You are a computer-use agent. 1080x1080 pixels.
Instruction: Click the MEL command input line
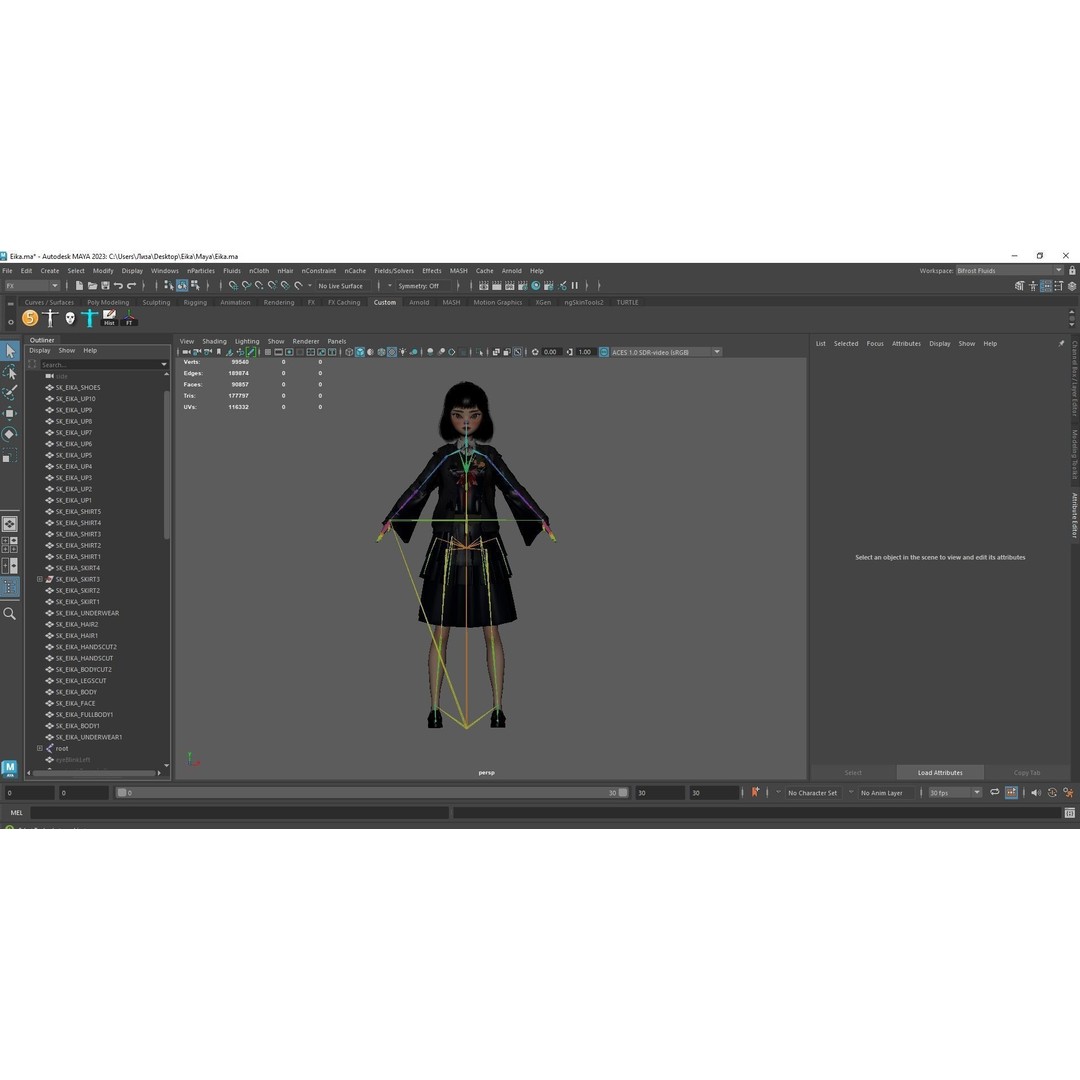coord(239,813)
